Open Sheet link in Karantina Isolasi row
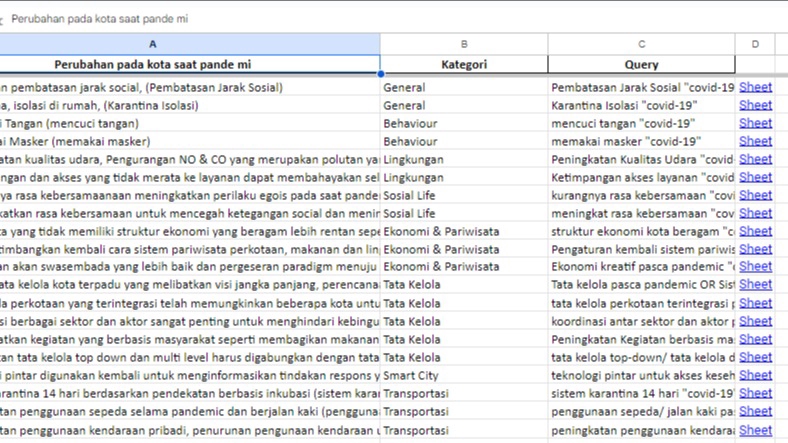This screenshot has width=788, height=443. click(x=755, y=105)
